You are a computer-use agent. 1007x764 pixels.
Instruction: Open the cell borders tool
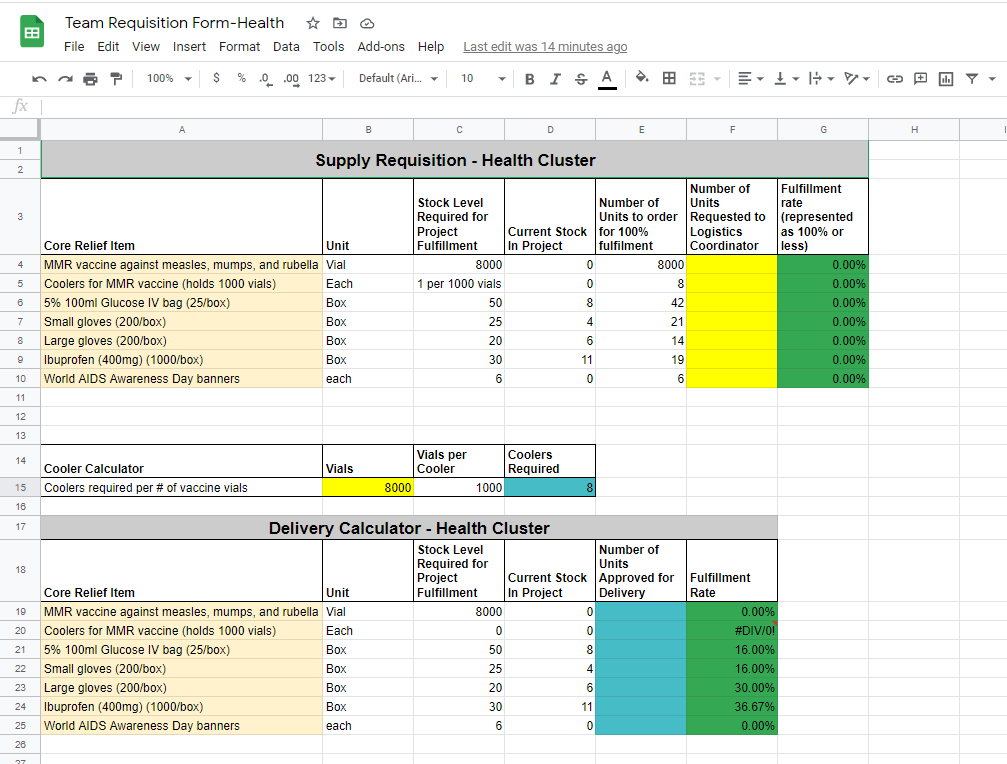[x=669, y=78]
